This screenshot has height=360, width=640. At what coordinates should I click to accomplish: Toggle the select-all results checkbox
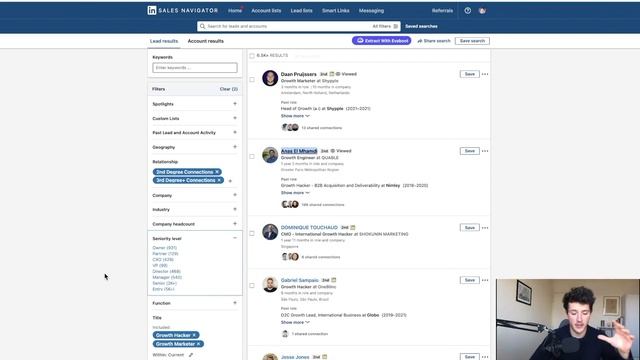pyautogui.click(x=252, y=56)
